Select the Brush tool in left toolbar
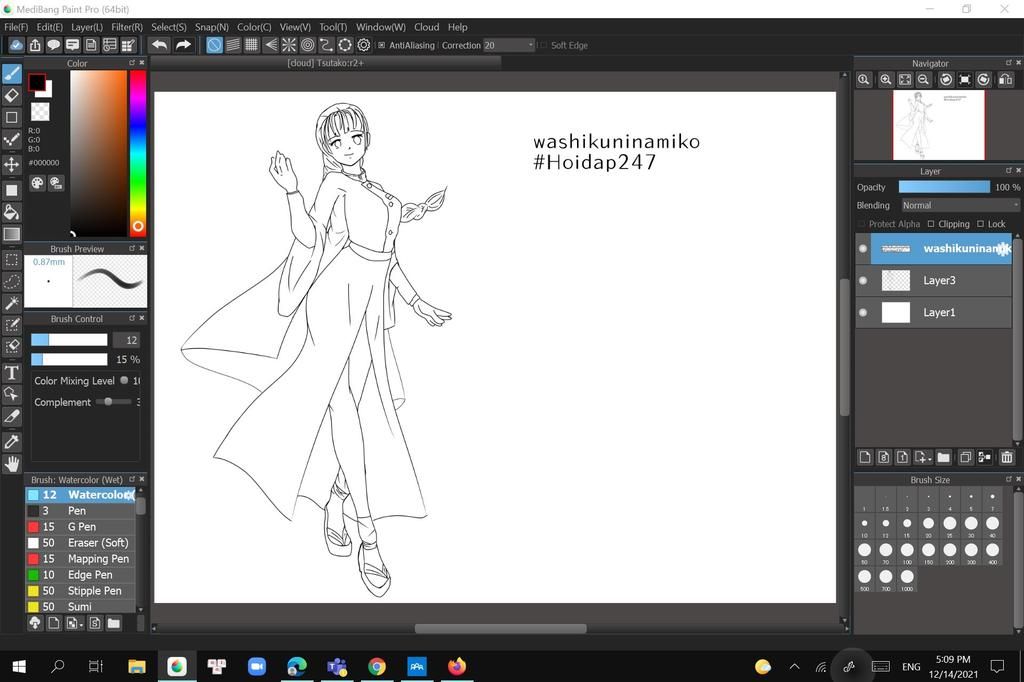The height and width of the screenshot is (682, 1024). tap(12, 73)
